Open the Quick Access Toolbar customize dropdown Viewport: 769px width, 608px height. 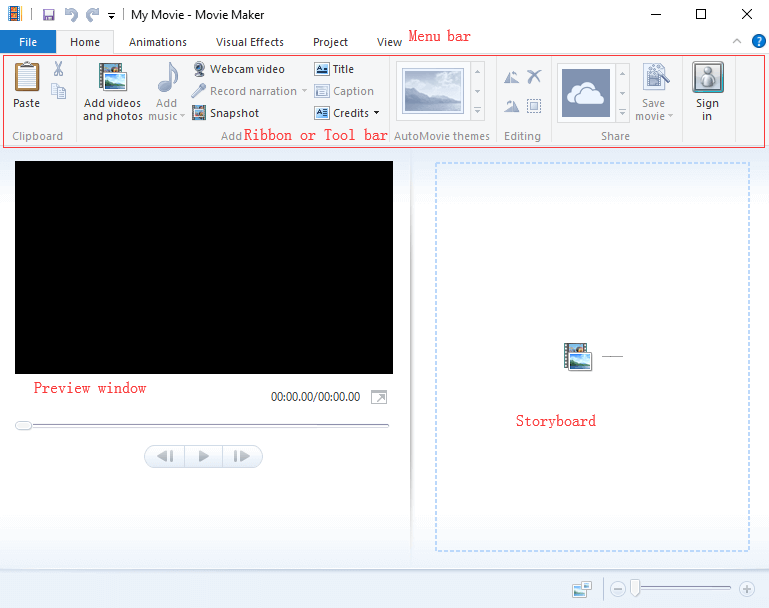(112, 16)
